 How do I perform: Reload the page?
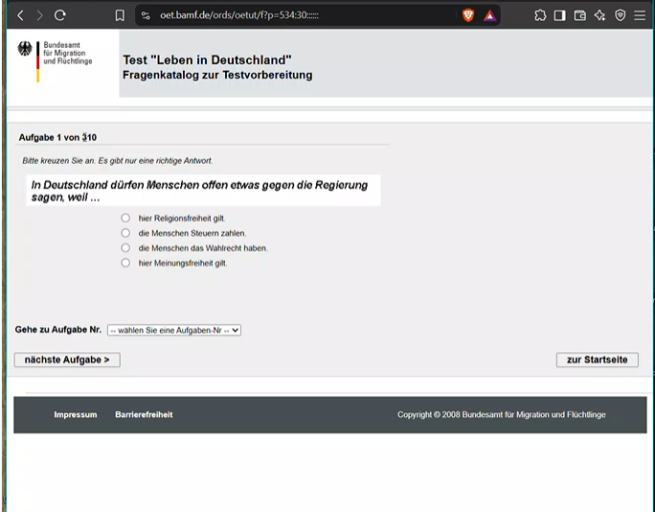pos(60,15)
